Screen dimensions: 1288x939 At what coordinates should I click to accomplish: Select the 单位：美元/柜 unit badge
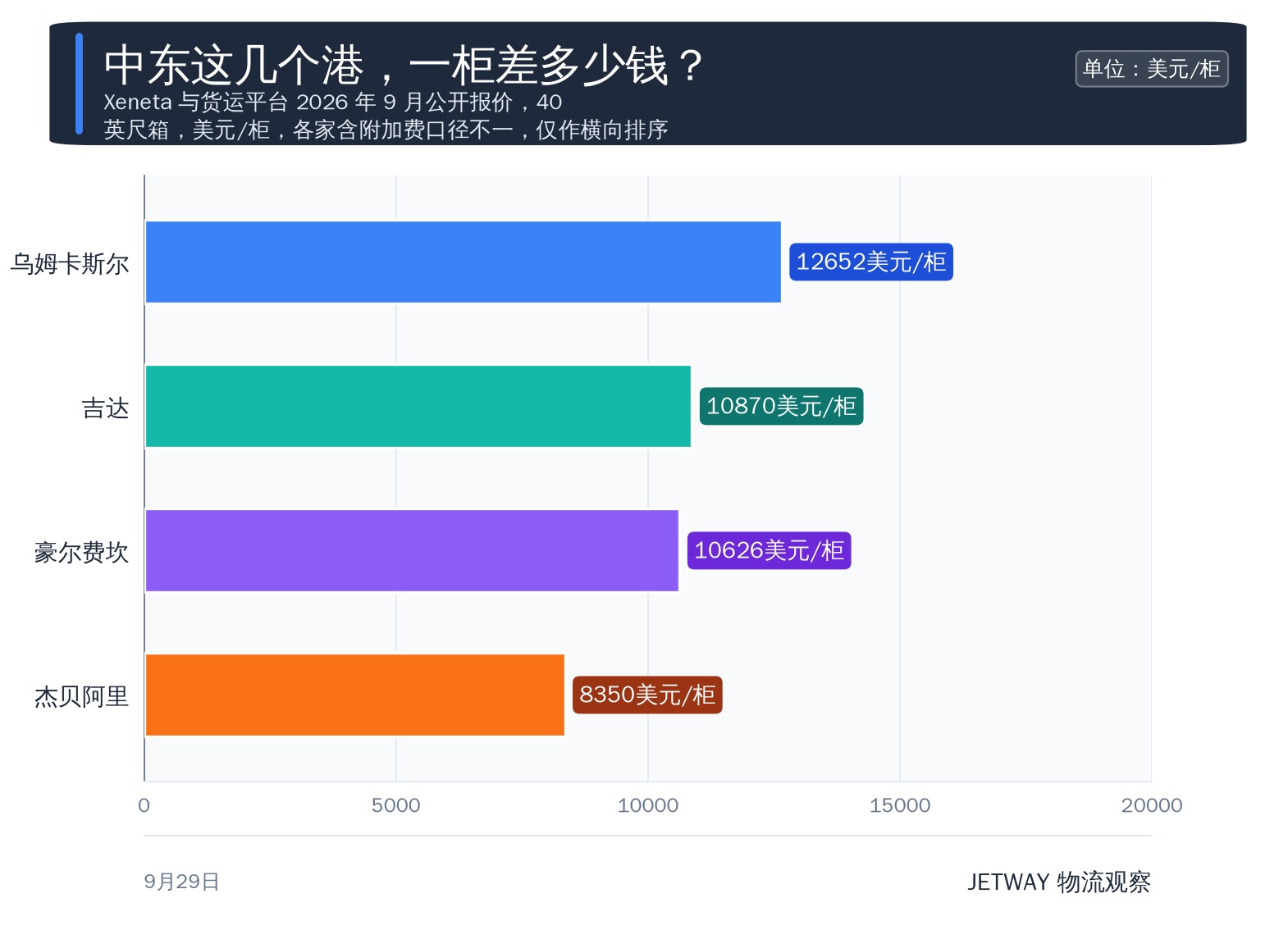click(1152, 69)
